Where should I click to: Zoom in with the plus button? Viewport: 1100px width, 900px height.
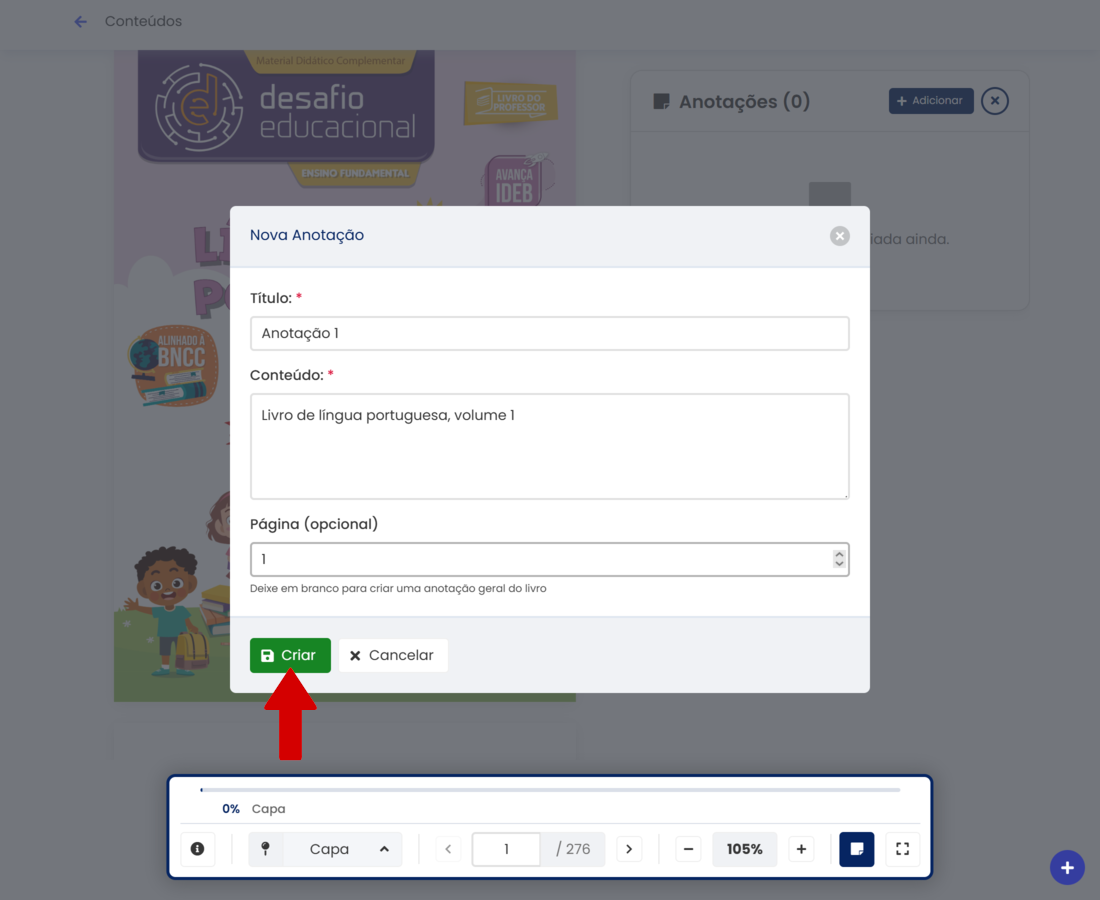[x=801, y=849]
